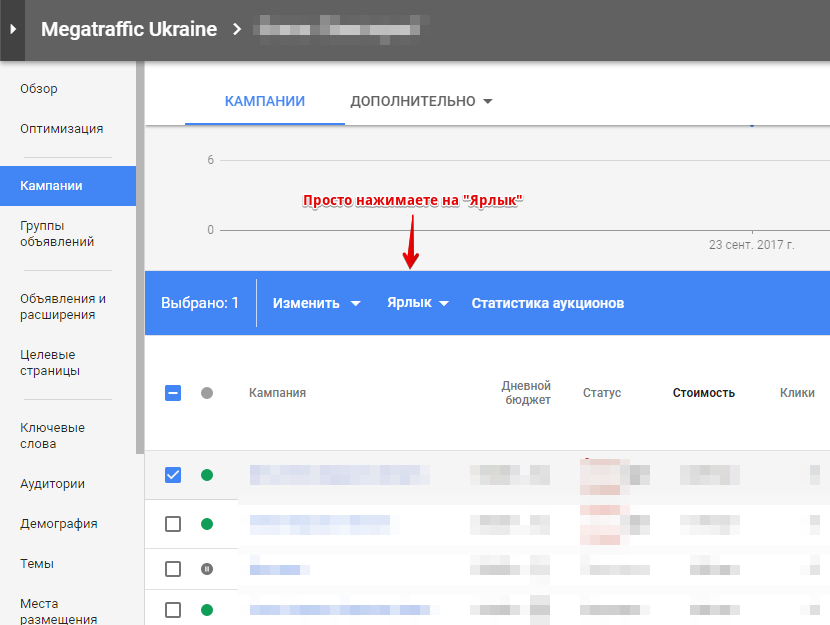Open the Ярлык dropdown menu
The width and height of the screenshot is (830, 625).
click(418, 303)
